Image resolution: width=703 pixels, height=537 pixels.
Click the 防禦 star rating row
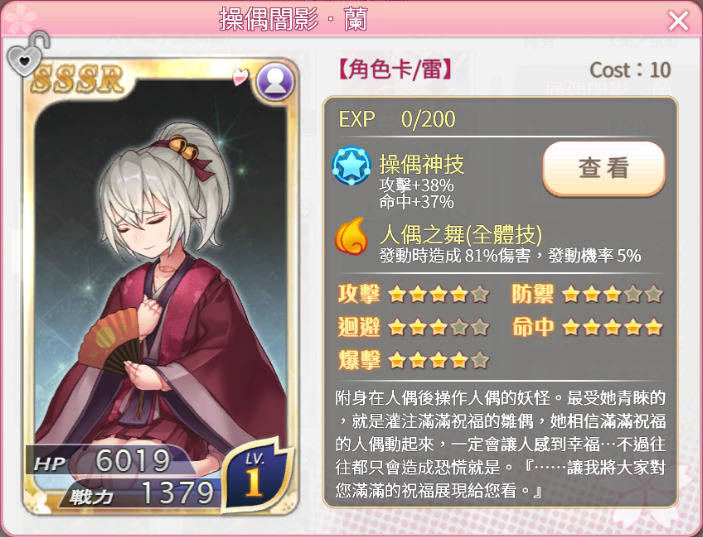tap(587, 294)
